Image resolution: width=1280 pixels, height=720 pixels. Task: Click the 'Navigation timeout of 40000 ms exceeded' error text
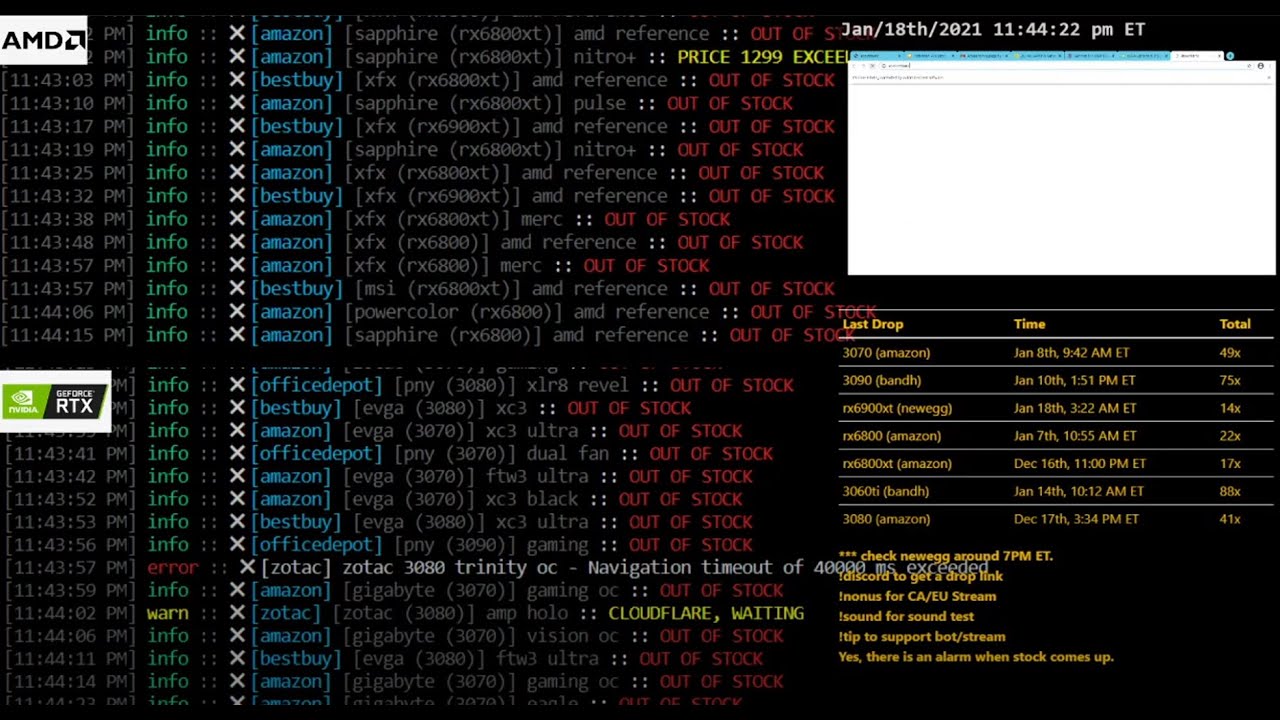tap(788, 567)
